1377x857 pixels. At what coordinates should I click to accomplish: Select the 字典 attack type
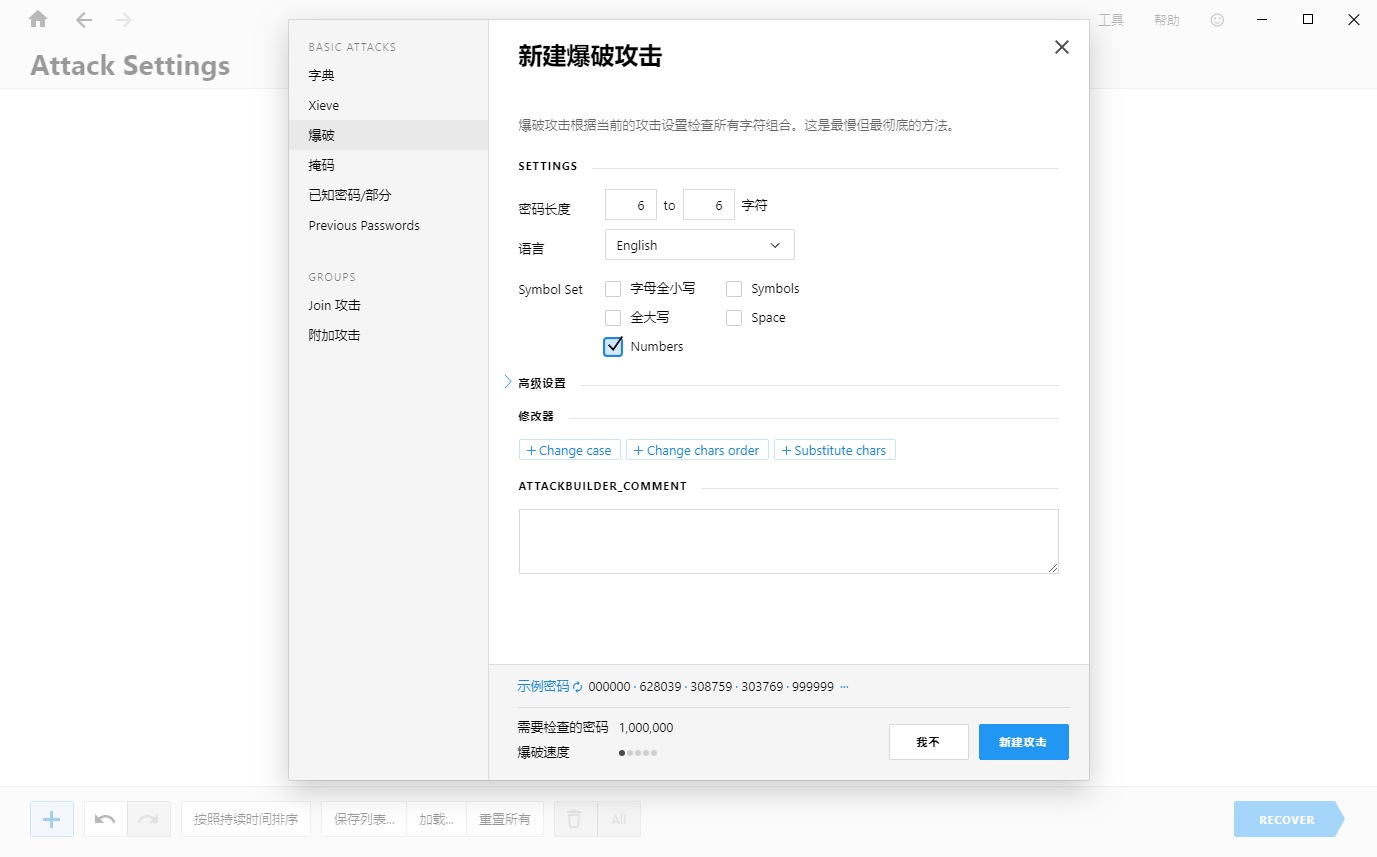[x=388, y=75]
